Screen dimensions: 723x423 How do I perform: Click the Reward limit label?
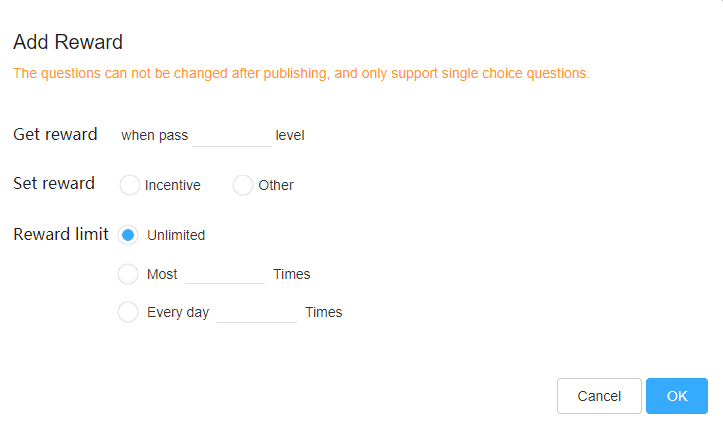click(x=61, y=234)
